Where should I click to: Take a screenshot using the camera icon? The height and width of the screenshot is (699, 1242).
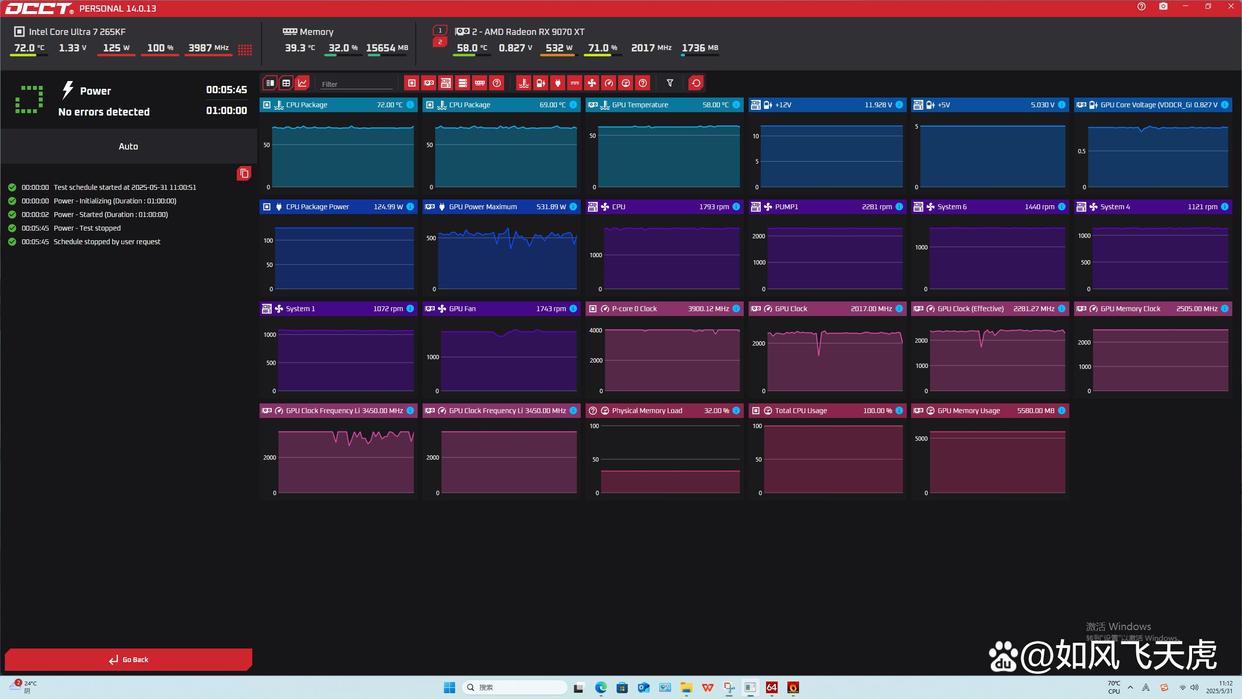1163,7
